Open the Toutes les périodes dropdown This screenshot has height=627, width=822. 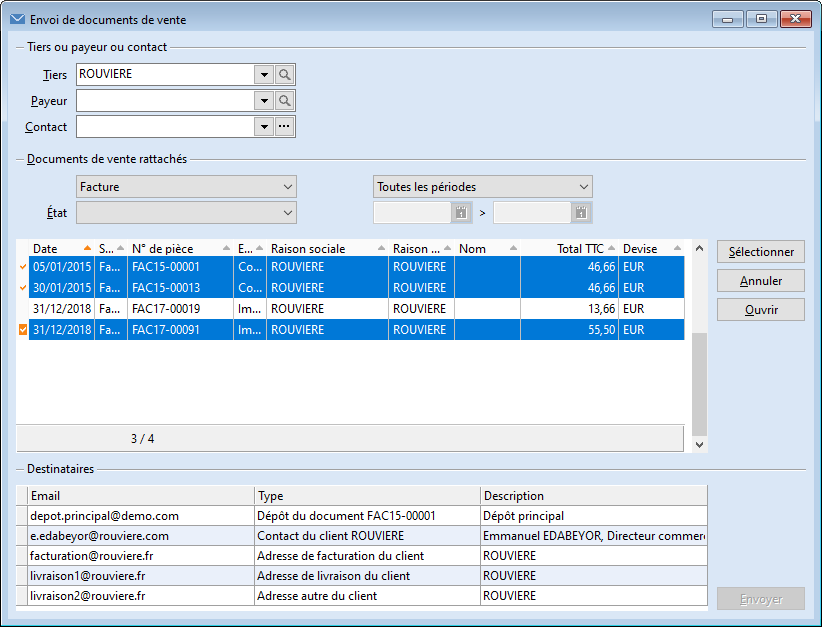[482, 187]
